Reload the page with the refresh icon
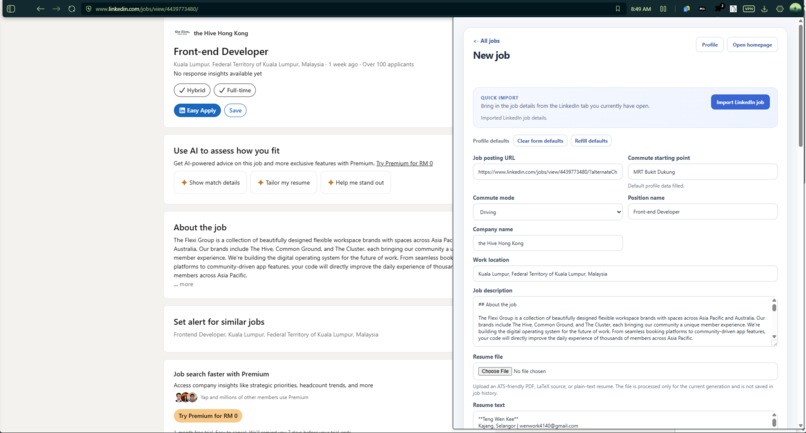The image size is (806, 433). point(72,9)
